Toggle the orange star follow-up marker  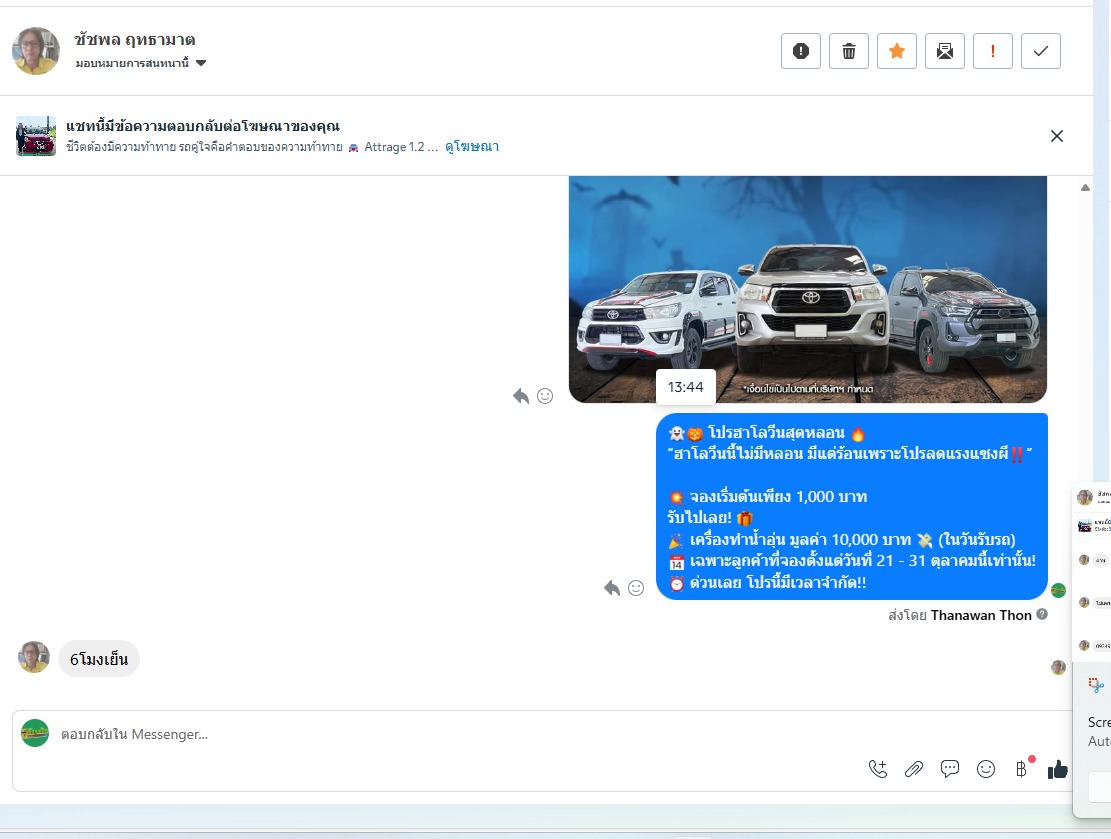[x=896, y=51]
